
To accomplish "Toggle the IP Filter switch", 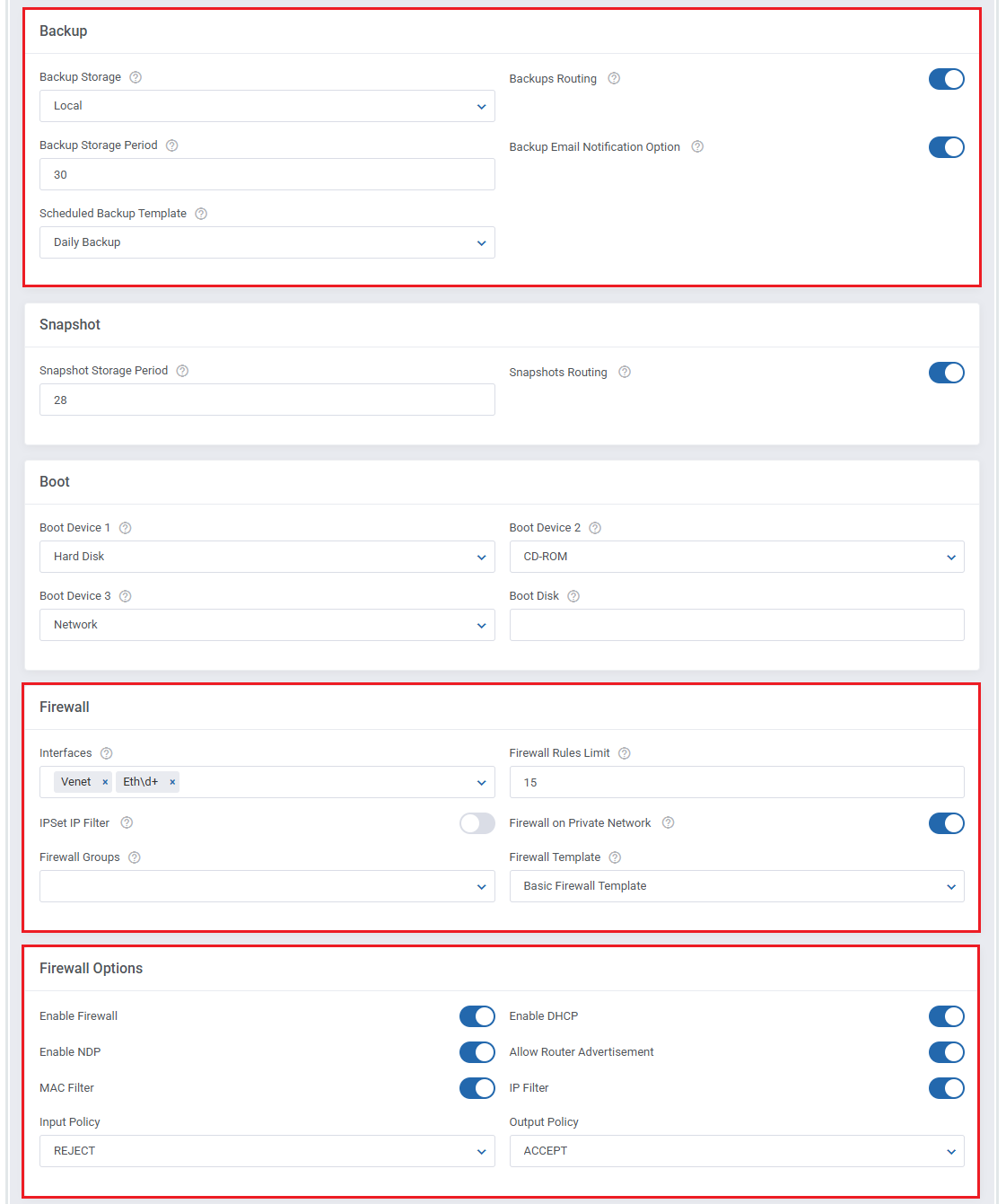I will tap(946, 1088).
